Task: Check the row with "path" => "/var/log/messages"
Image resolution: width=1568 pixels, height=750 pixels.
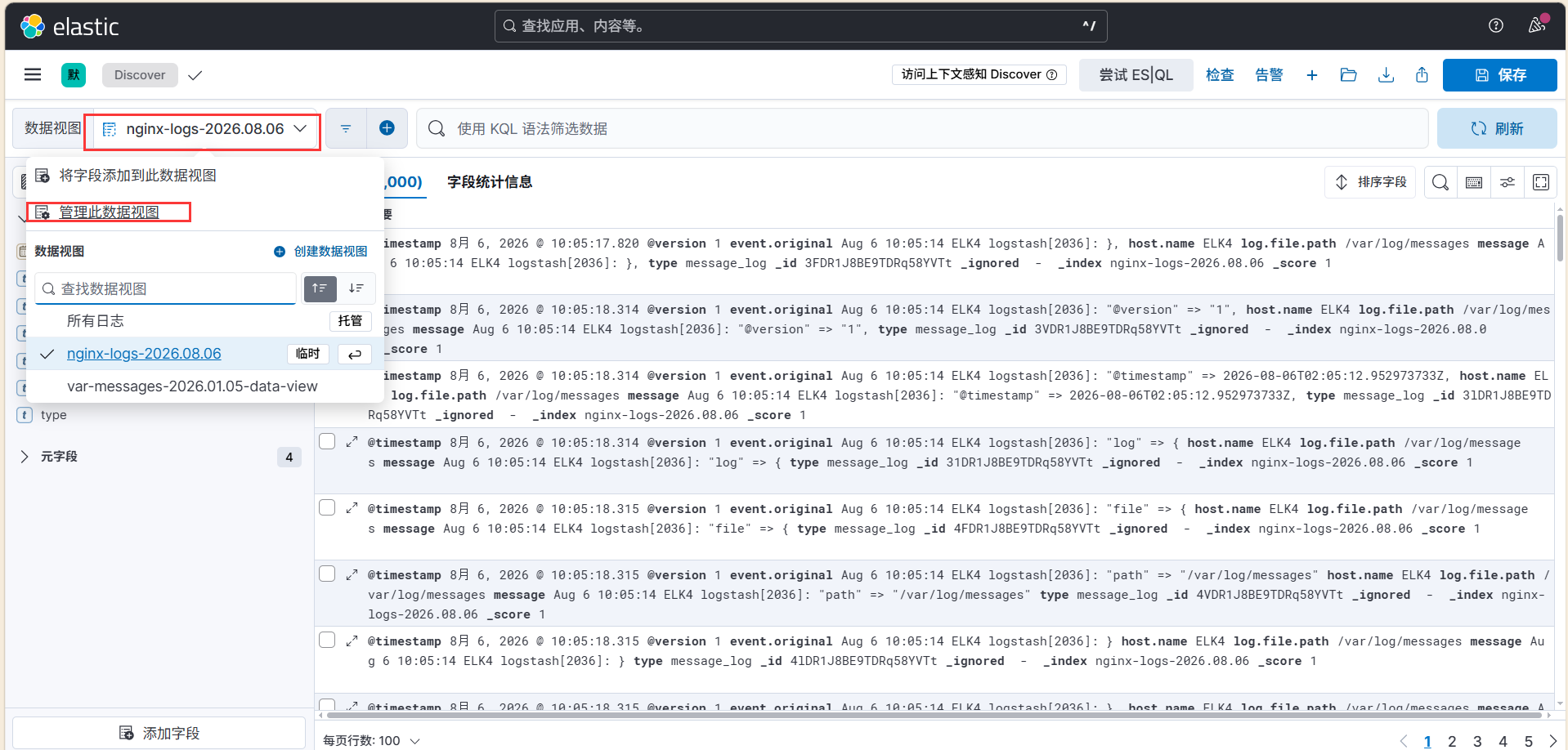Action: click(x=327, y=574)
